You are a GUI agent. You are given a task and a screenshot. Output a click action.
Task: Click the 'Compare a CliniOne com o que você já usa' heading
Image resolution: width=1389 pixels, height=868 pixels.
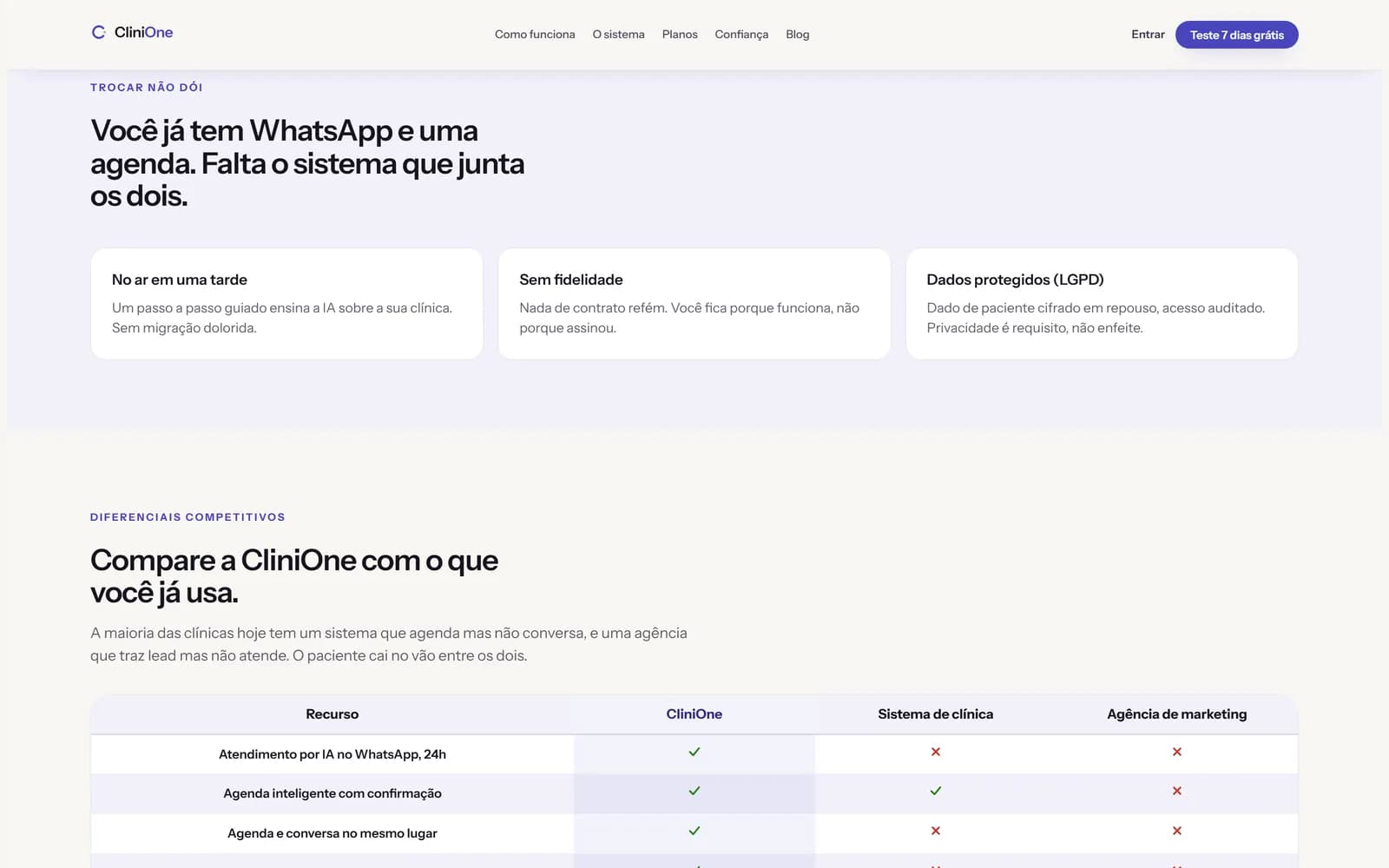click(x=294, y=576)
